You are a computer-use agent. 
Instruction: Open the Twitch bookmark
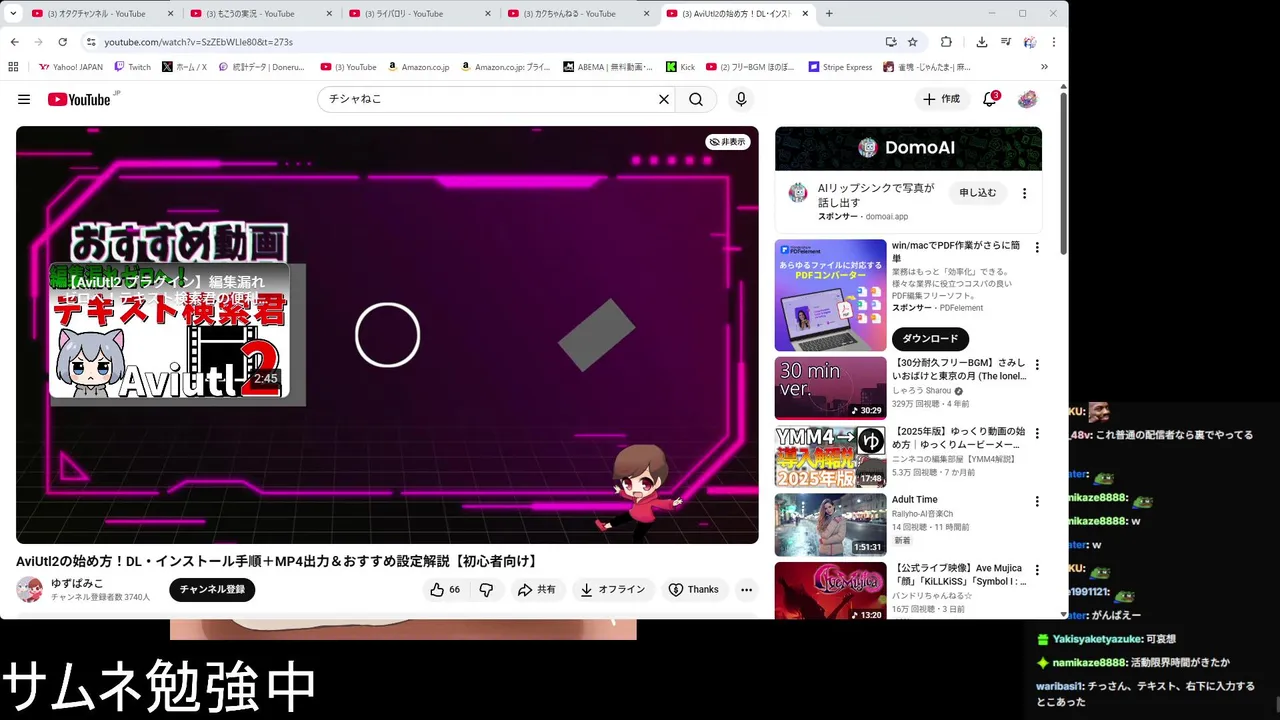pyautogui.click(x=133, y=67)
